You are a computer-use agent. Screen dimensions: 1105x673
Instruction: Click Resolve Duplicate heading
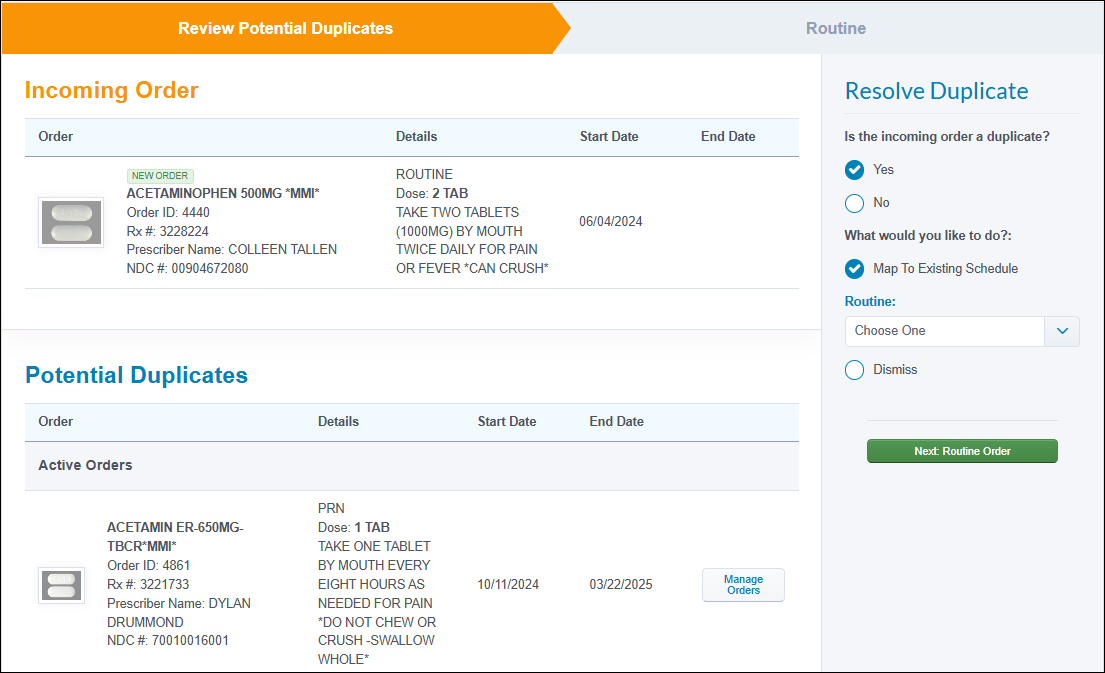[x=937, y=91]
